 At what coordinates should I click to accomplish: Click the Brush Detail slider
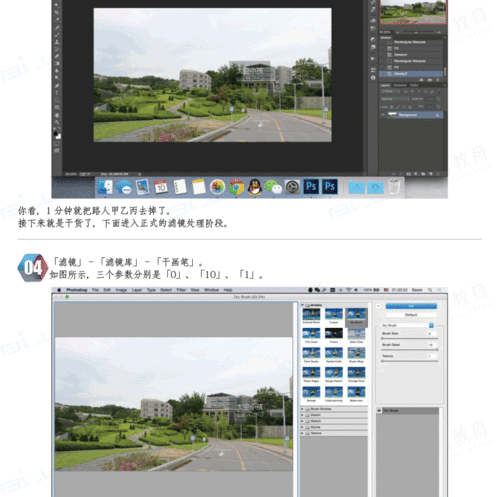tap(410, 350)
